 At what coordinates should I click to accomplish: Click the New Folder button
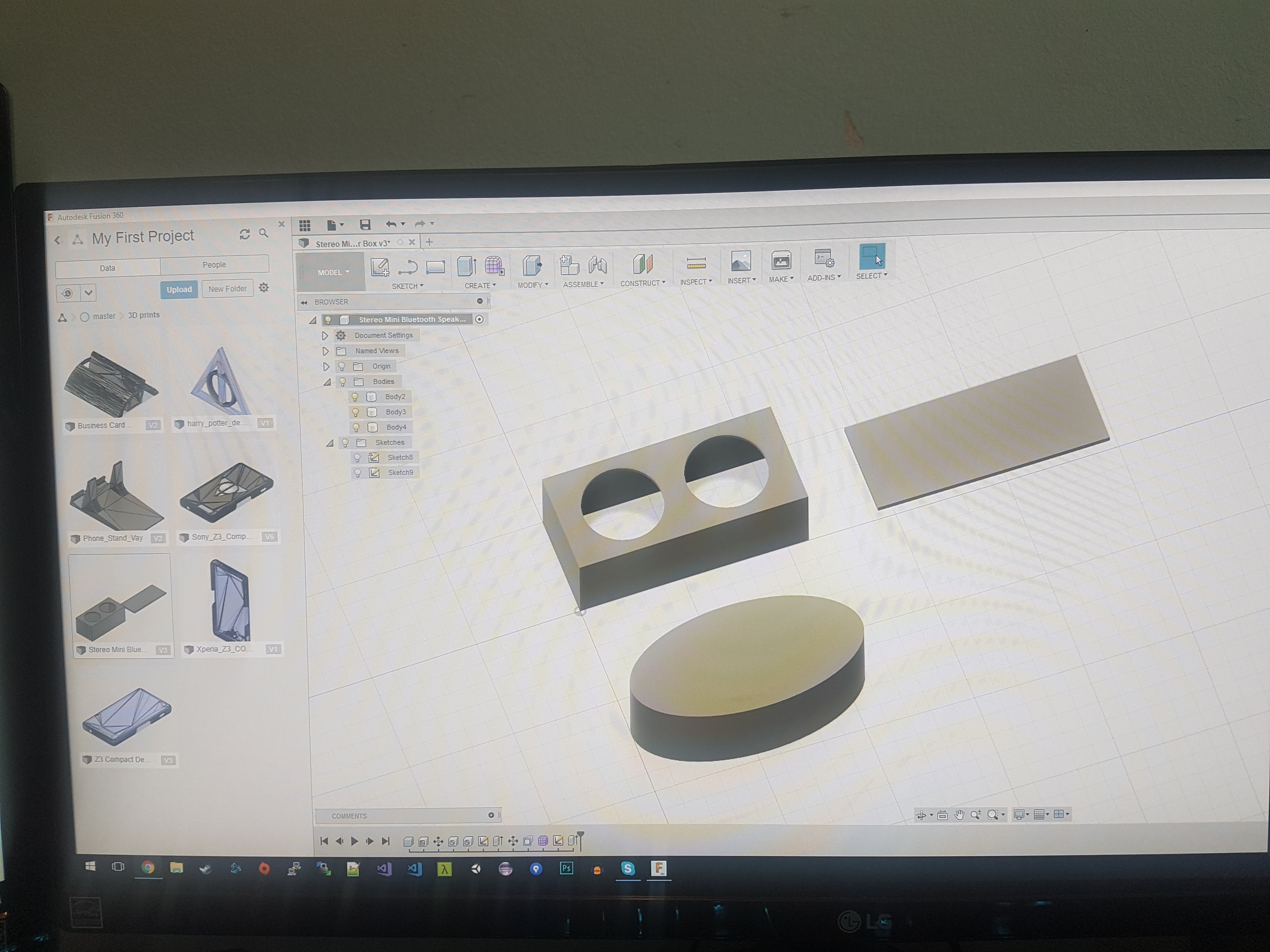pos(227,289)
